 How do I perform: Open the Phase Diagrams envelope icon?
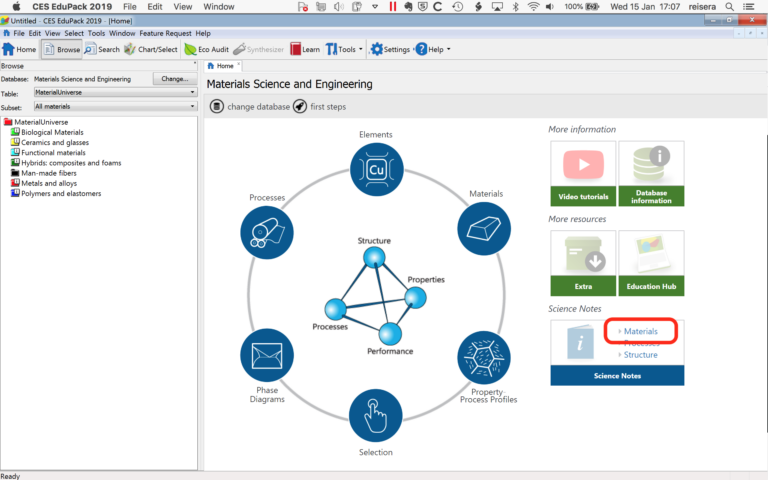pos(267,355)
